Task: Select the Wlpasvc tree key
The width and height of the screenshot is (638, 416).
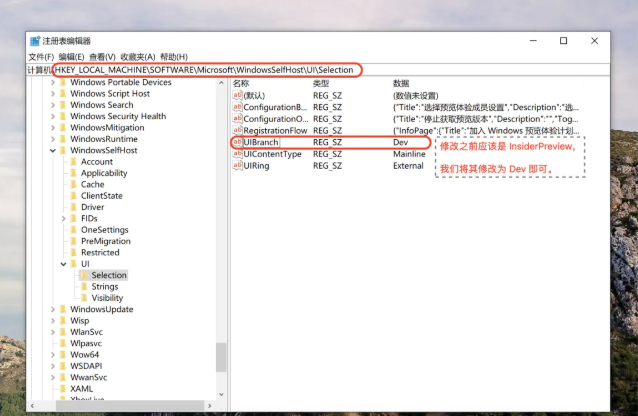Action: [x=86, y=344]
